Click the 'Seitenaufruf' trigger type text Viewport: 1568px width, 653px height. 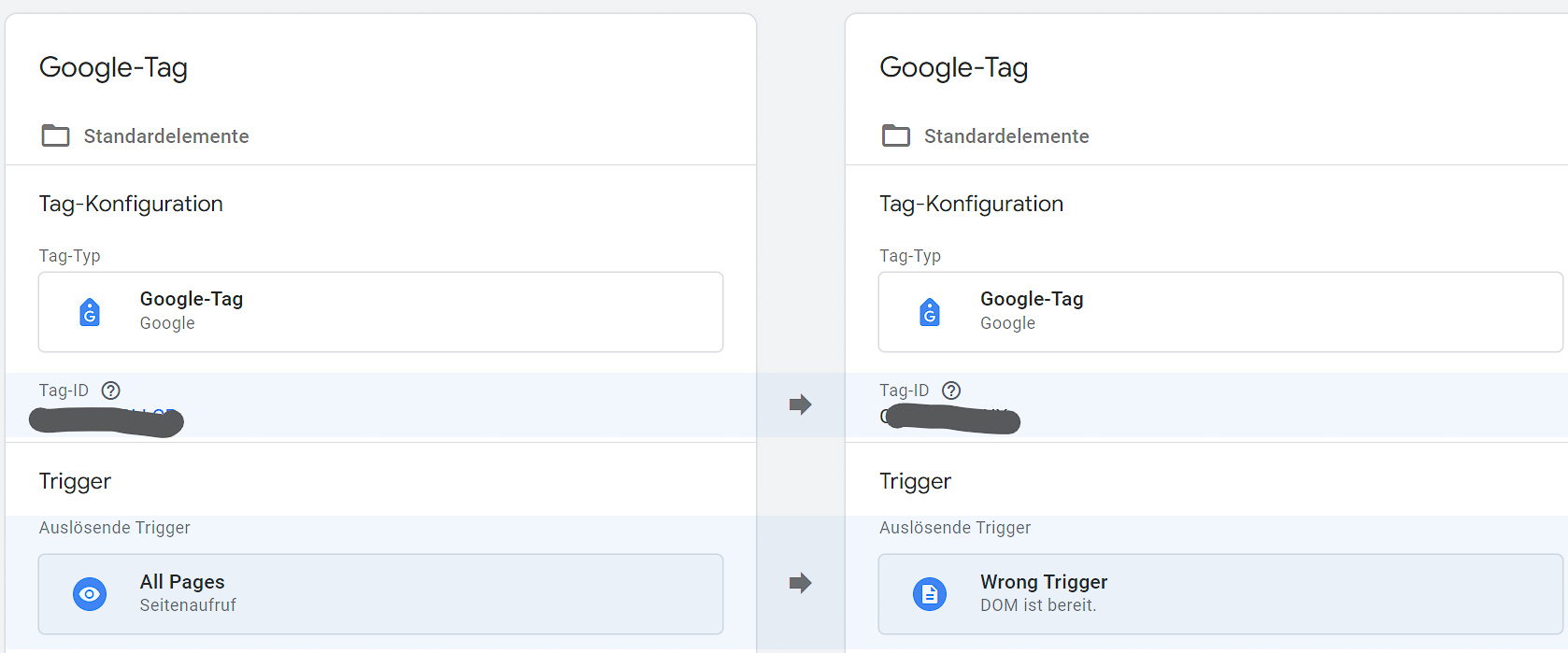(x=188, y=605)
